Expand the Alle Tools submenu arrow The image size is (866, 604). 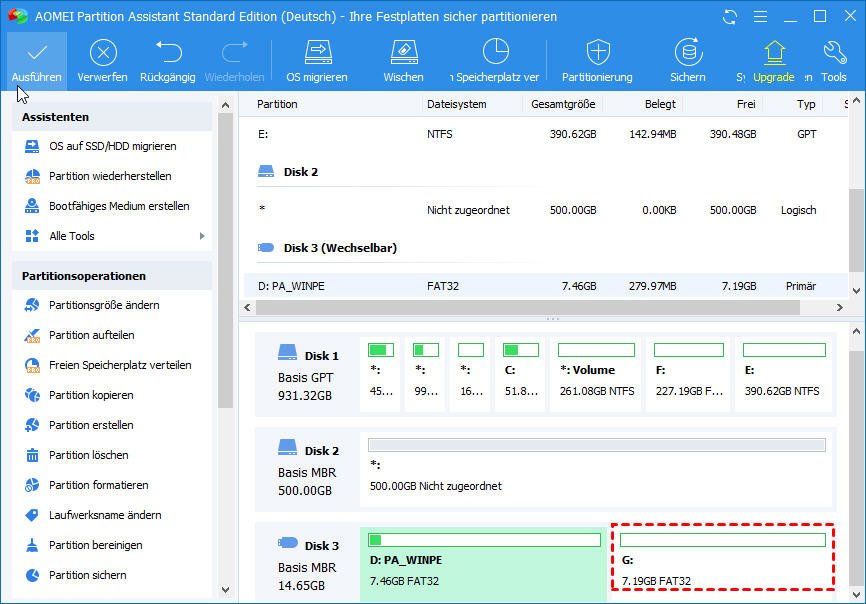tap(202, 236)
